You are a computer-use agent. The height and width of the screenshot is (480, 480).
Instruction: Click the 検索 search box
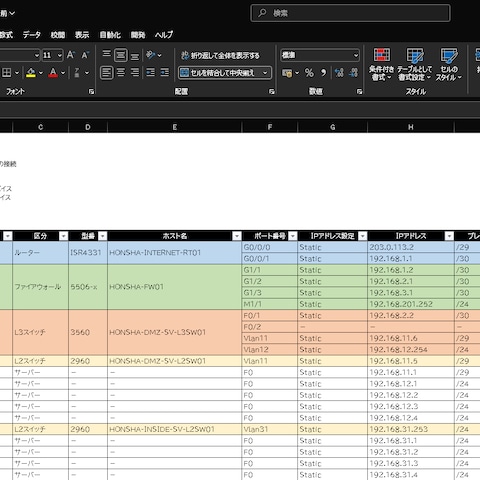coord(350,13)
